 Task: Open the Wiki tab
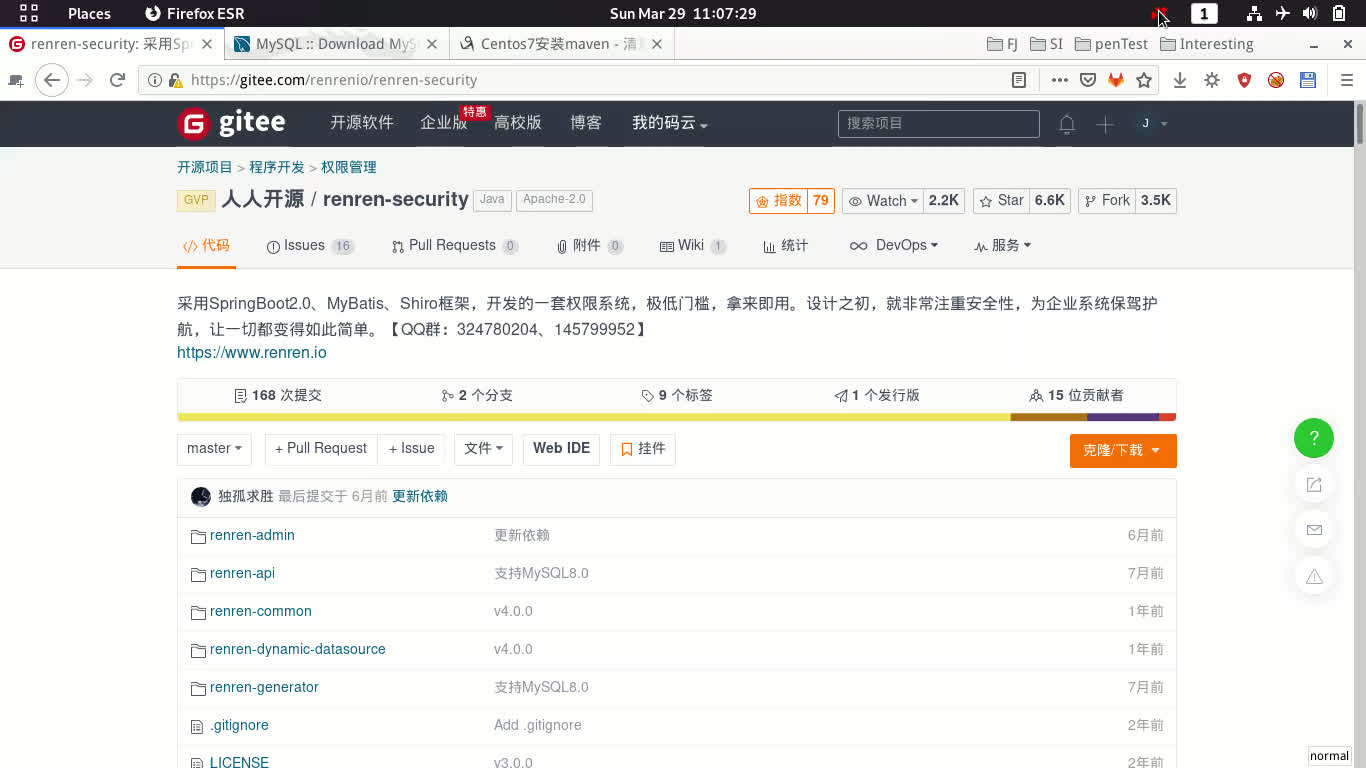693,246
